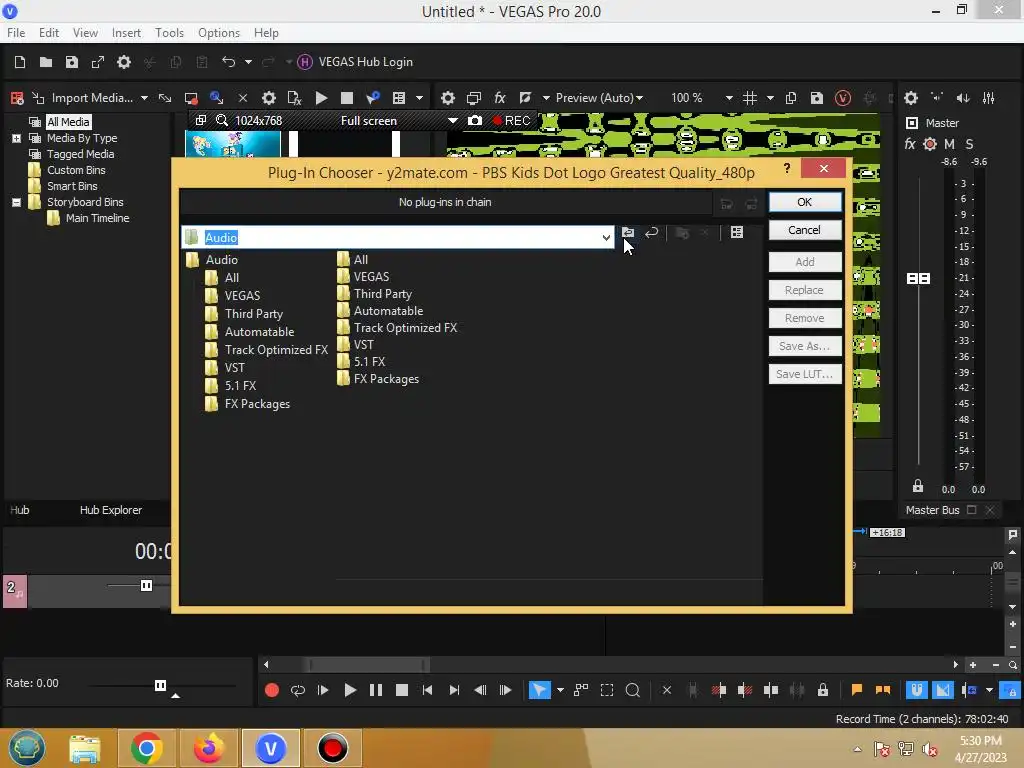Toggle plug-in chooser Views icon

click(737, 232)
